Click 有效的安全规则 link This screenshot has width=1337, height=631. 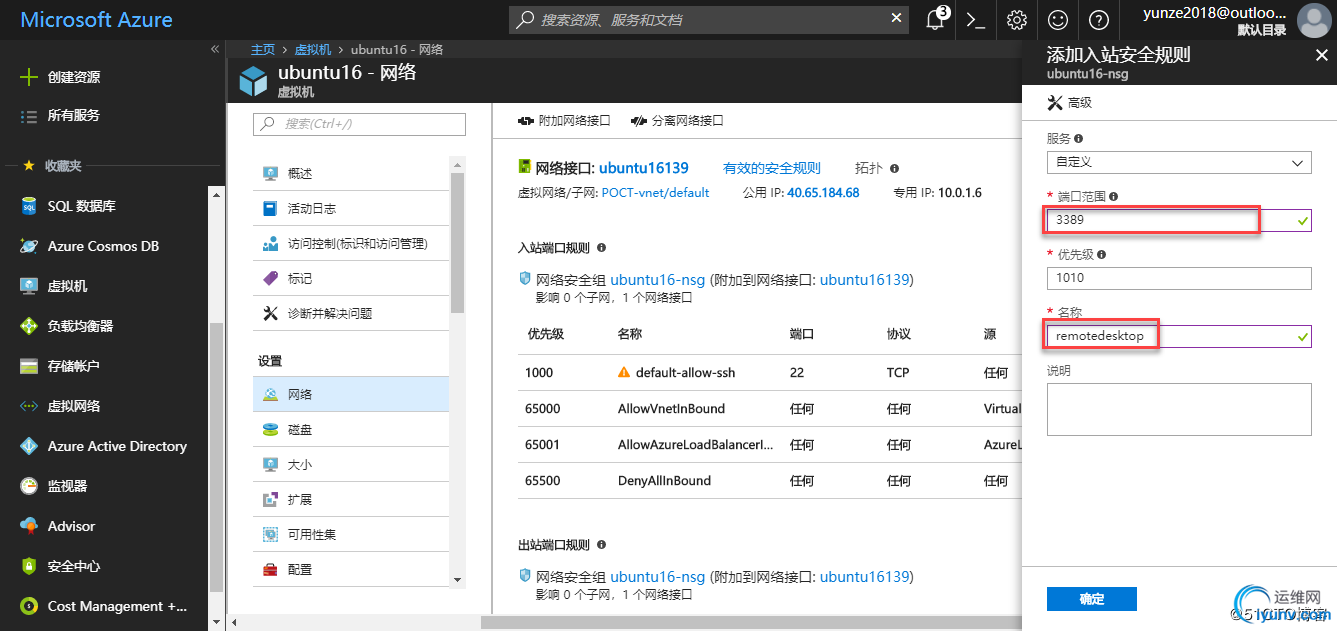772,168
